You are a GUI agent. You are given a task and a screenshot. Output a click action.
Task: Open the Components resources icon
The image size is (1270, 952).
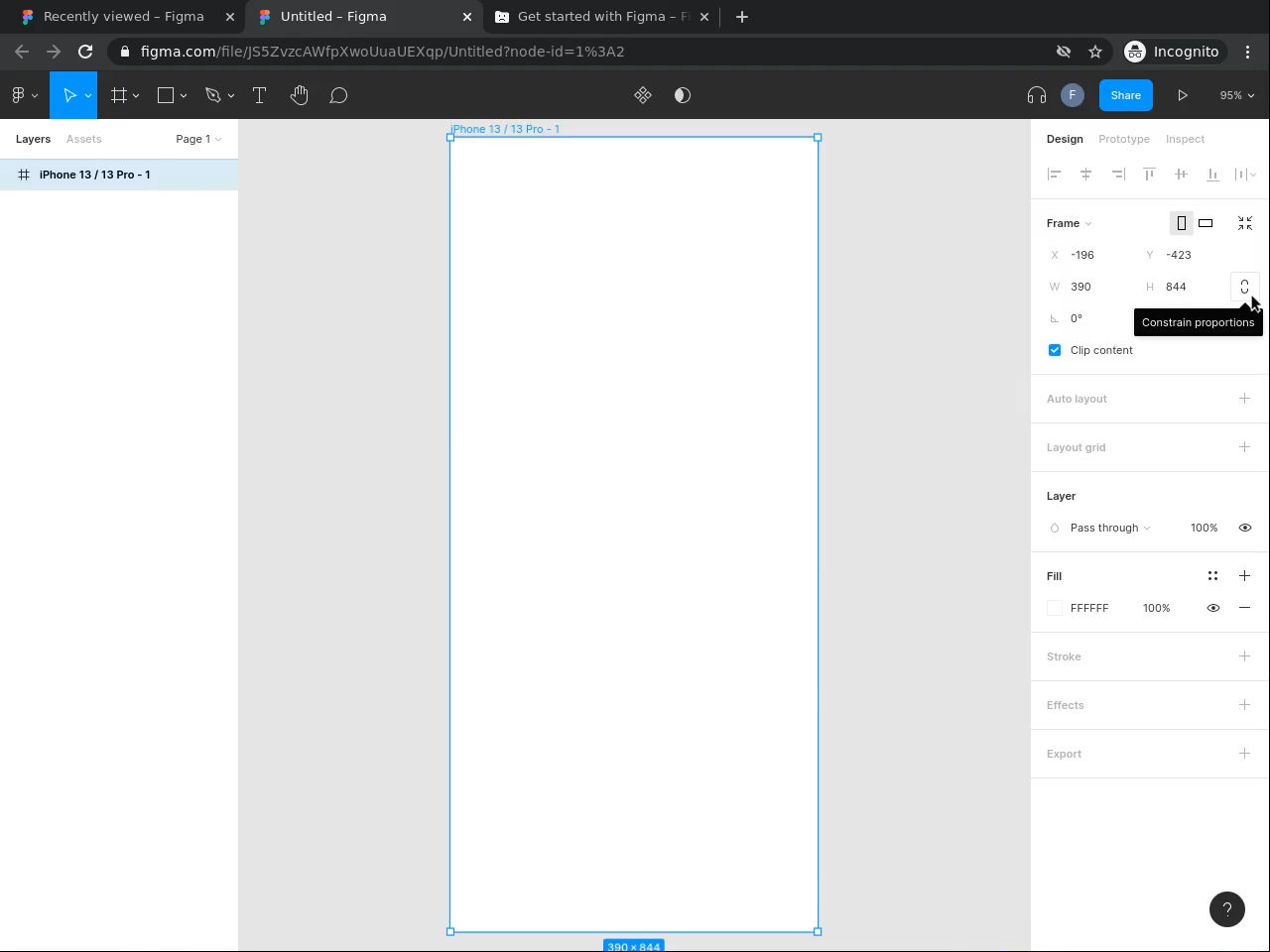[643, 95]
